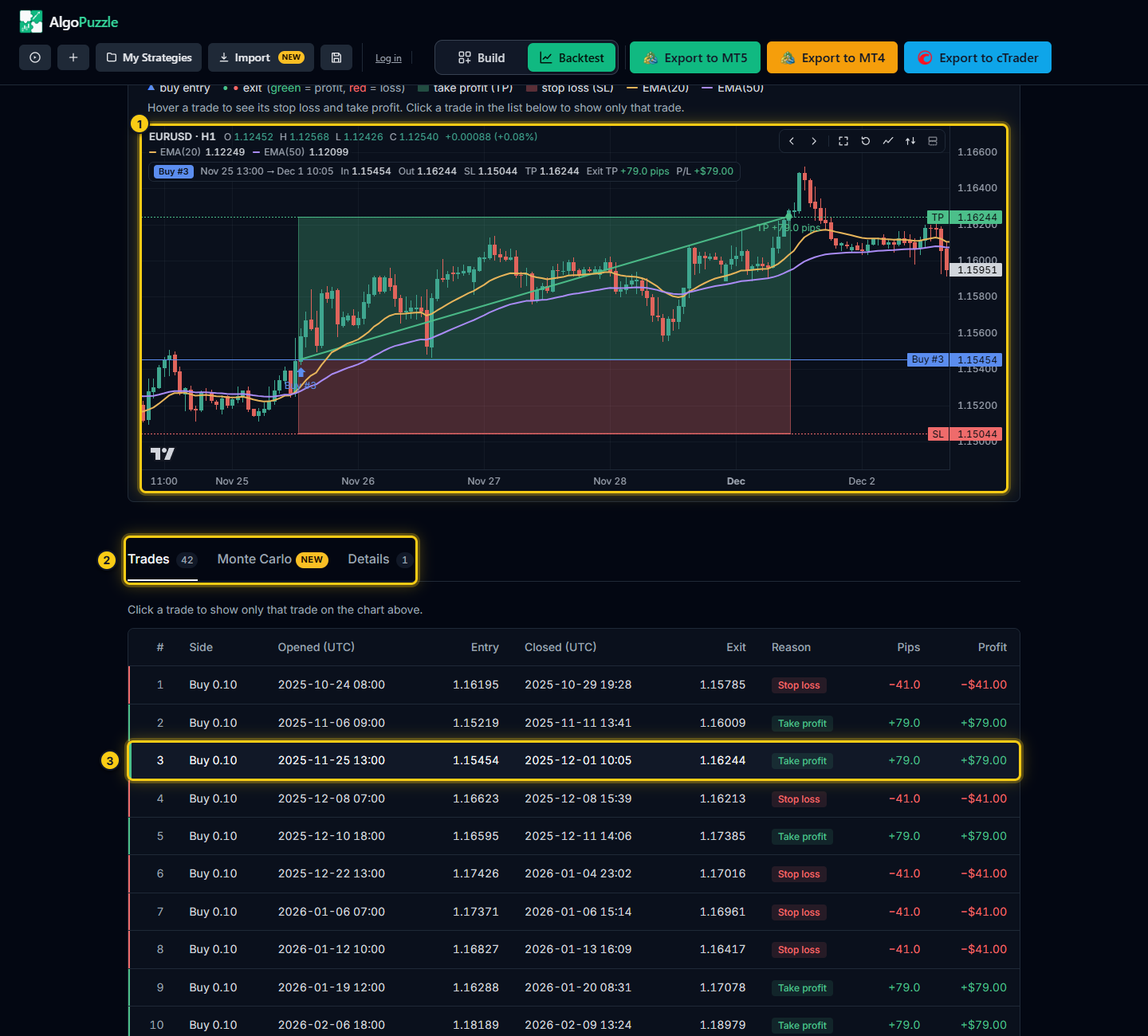This screenshot has width=1148, height=1036.
Task: Switch to Build mode
Action: 482,57
